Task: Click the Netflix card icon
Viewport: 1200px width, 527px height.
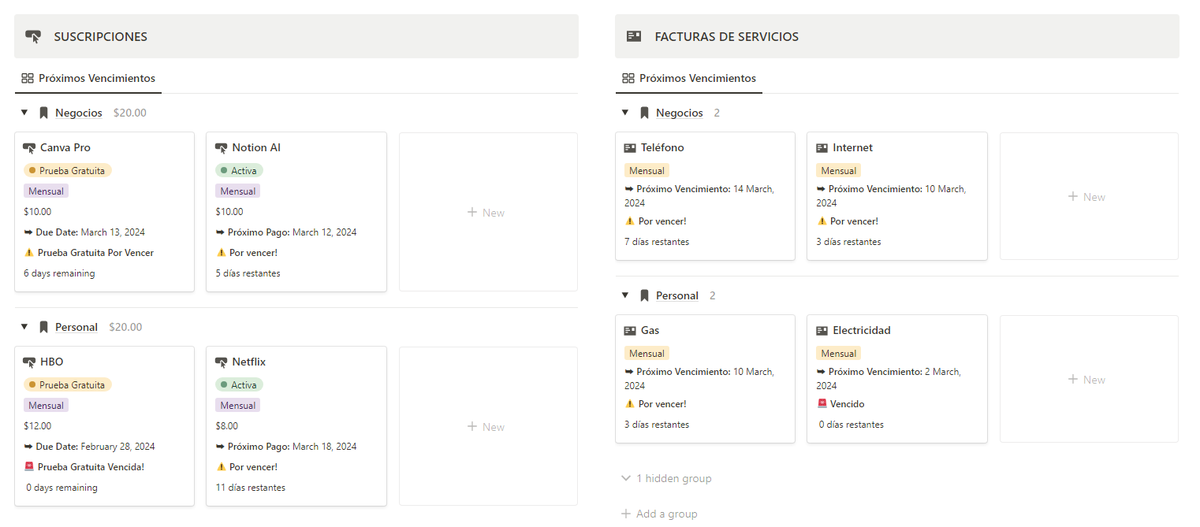Action: pyautogui.click(x=222, y=362)
